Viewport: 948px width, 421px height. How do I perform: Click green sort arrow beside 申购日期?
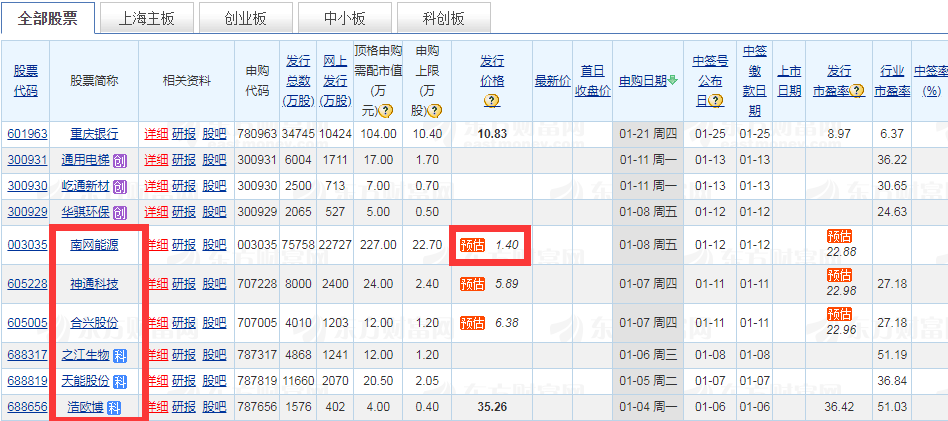coord(673,80)
